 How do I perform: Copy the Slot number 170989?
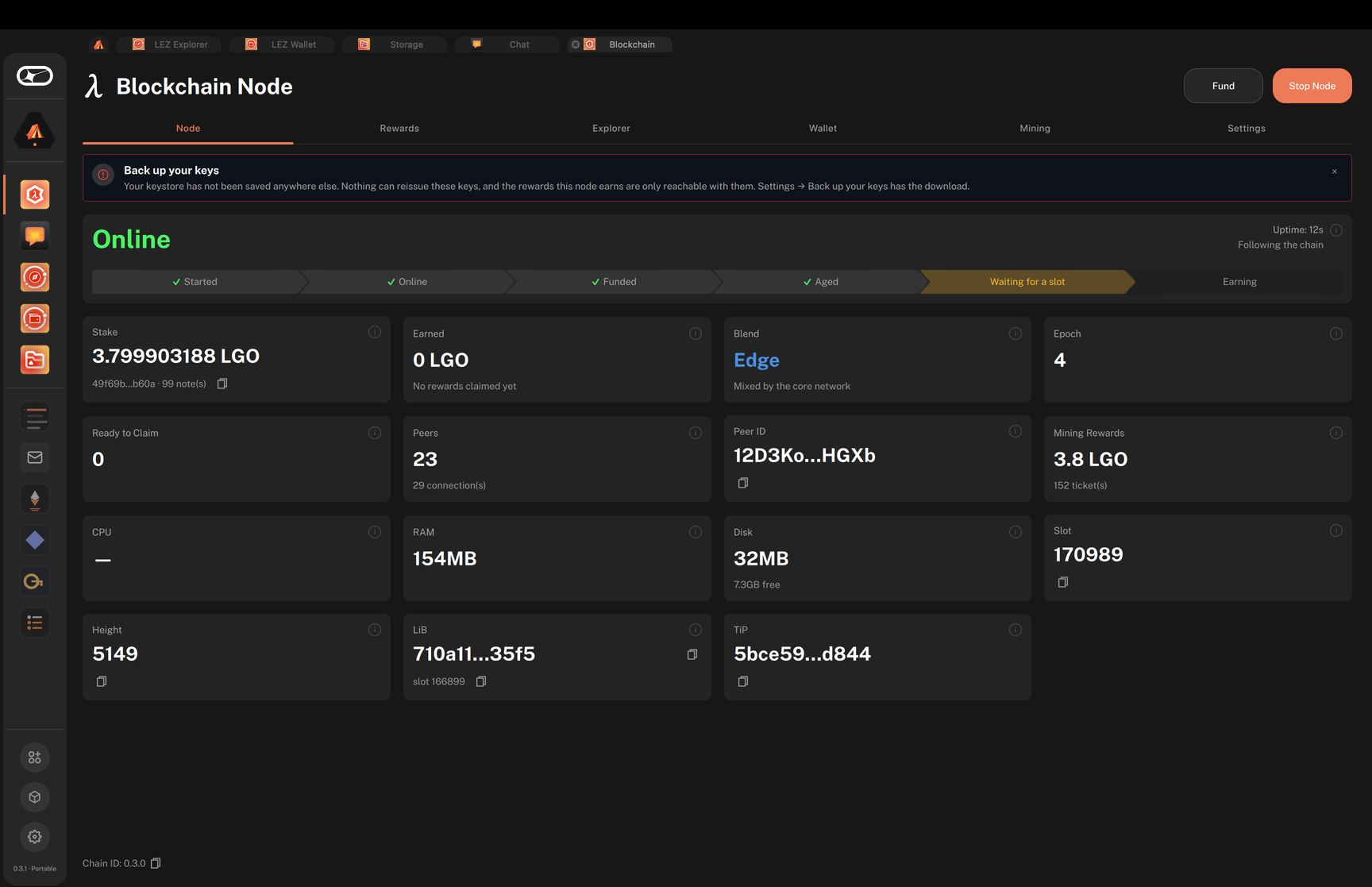coord(1063,582)
